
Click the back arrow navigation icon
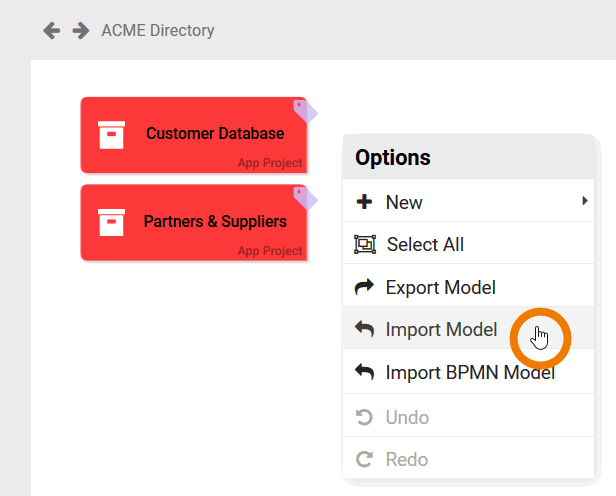[52, 31]
